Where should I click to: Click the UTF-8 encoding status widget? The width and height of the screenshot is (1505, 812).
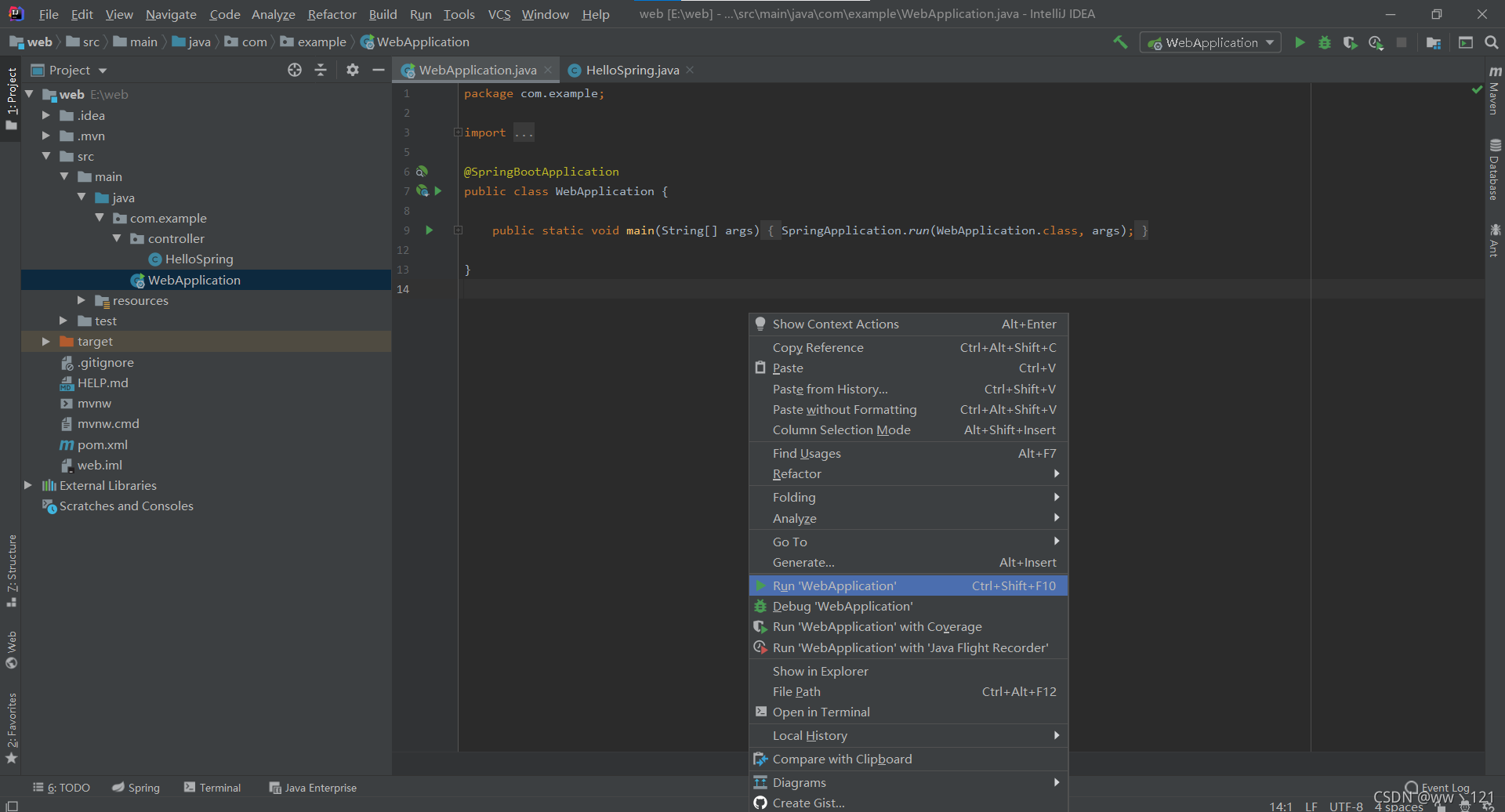[x=1346, y=806]
